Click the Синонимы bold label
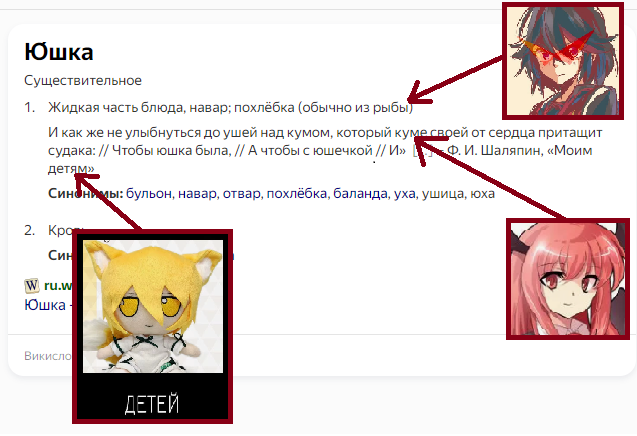 [86, 193]
